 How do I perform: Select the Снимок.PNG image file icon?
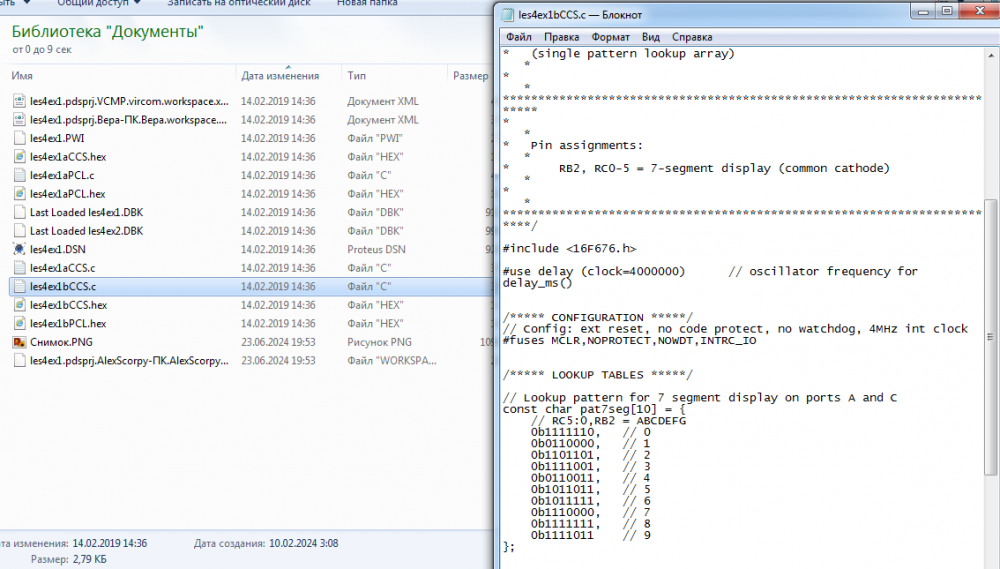[x=19, y=342]
